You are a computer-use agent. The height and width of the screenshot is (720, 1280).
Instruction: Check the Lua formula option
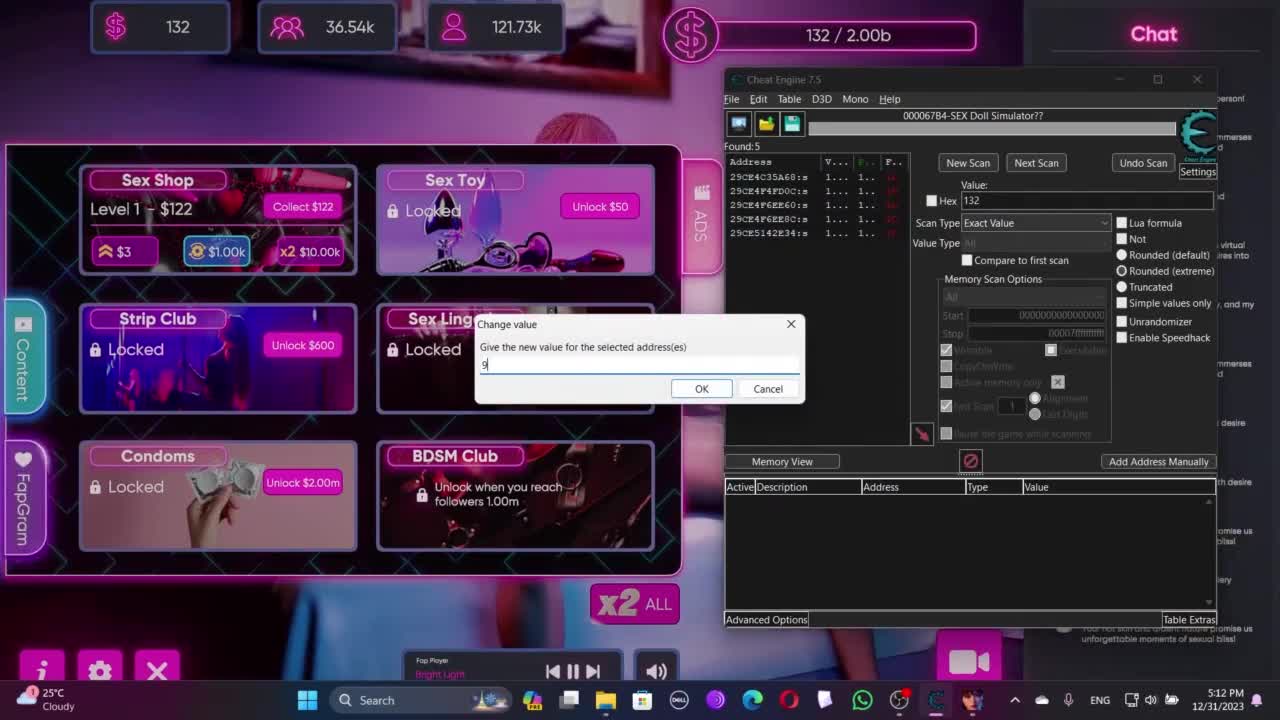(x=1122, y=223)
